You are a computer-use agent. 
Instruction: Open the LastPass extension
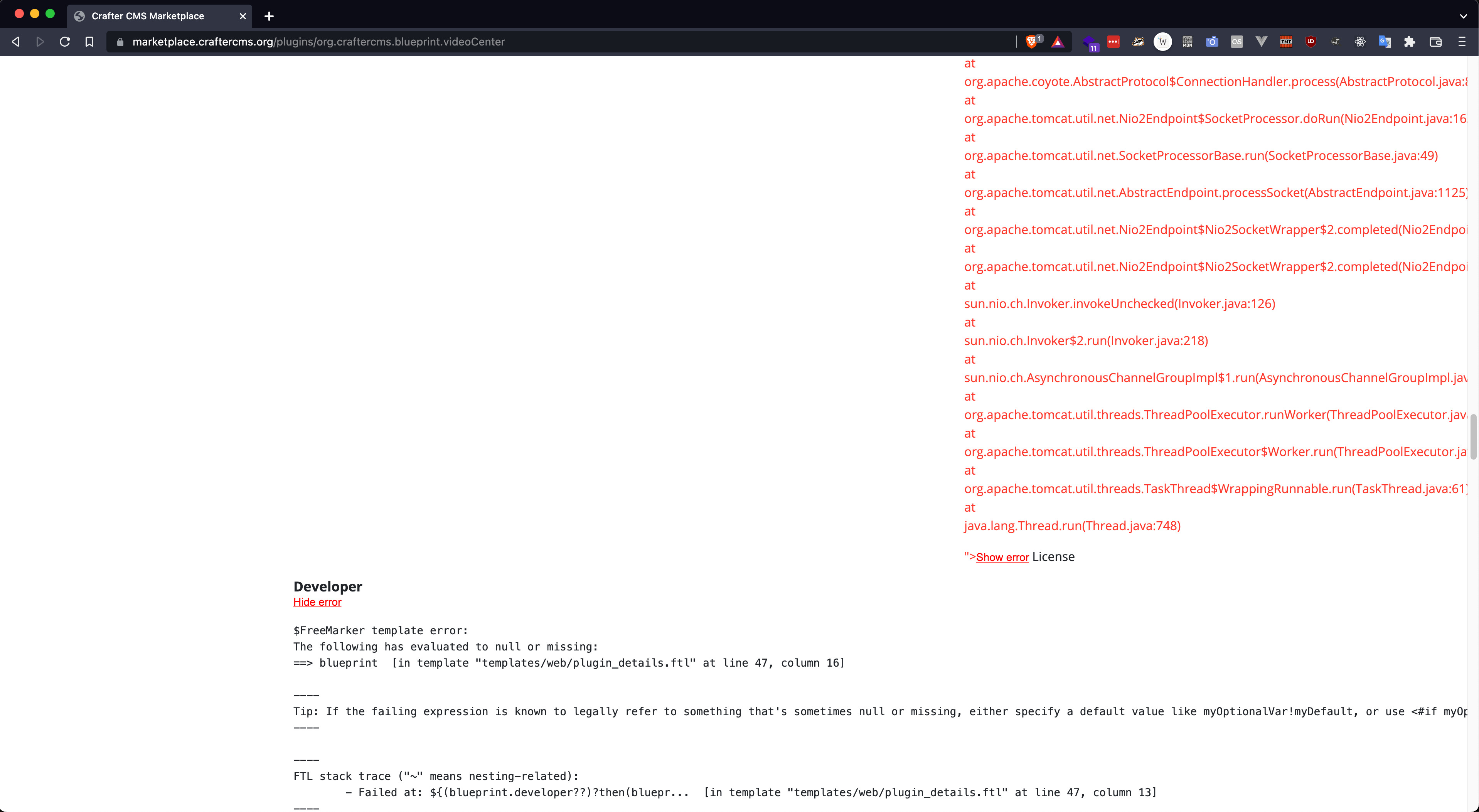pos(1114,41)
